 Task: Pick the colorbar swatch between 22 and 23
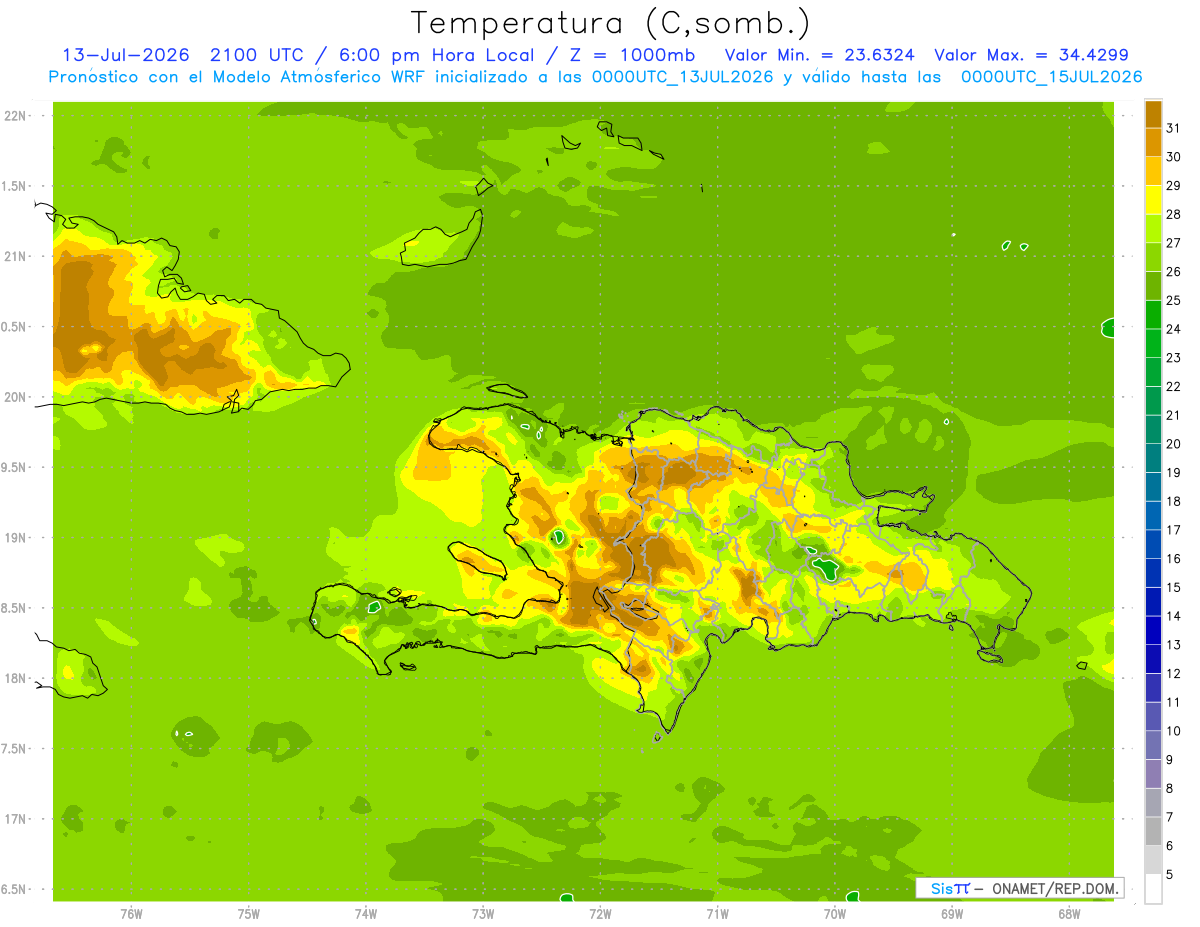tap(1153, 372)
